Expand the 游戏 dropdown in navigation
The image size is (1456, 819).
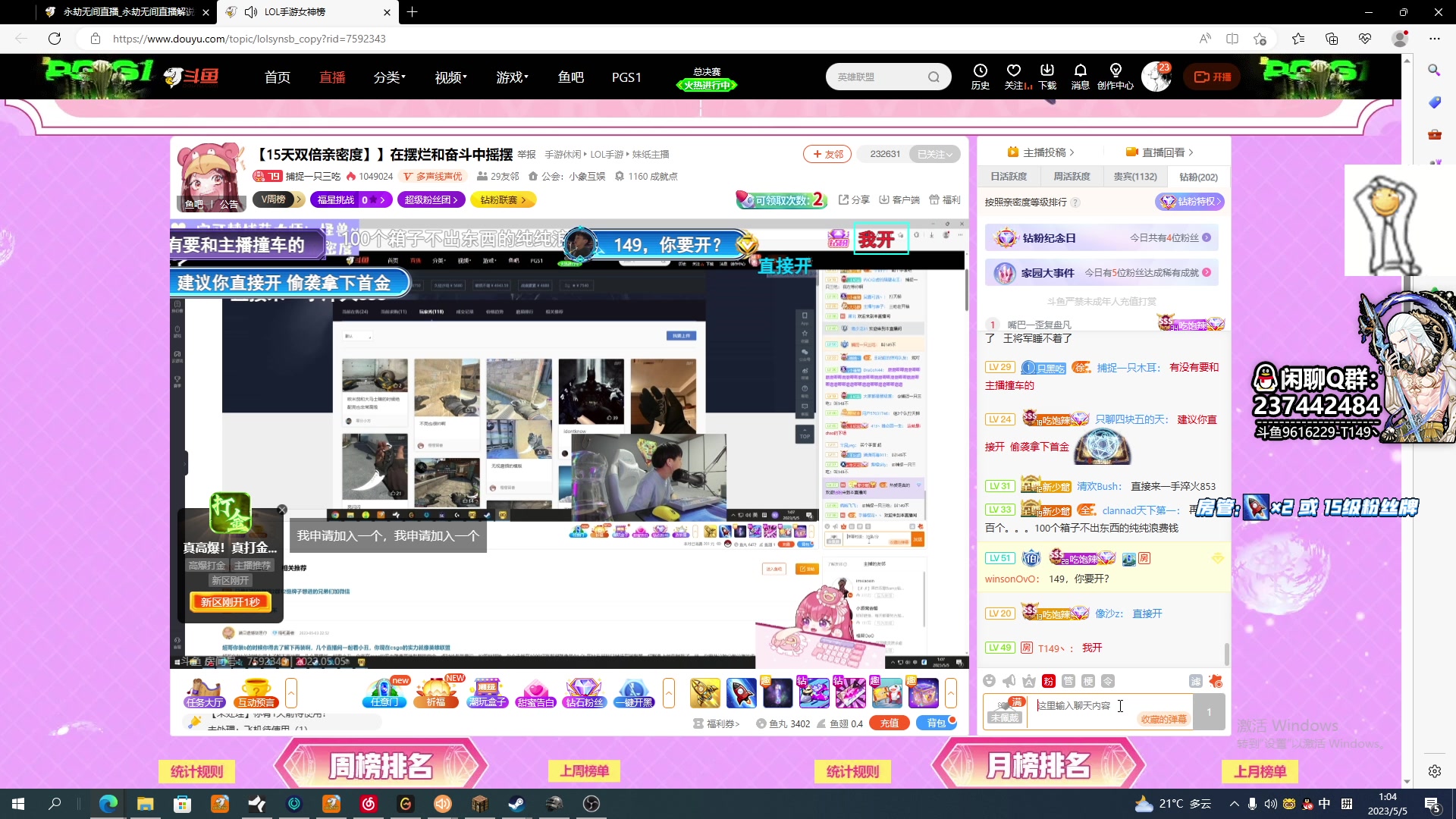(513, 77)
